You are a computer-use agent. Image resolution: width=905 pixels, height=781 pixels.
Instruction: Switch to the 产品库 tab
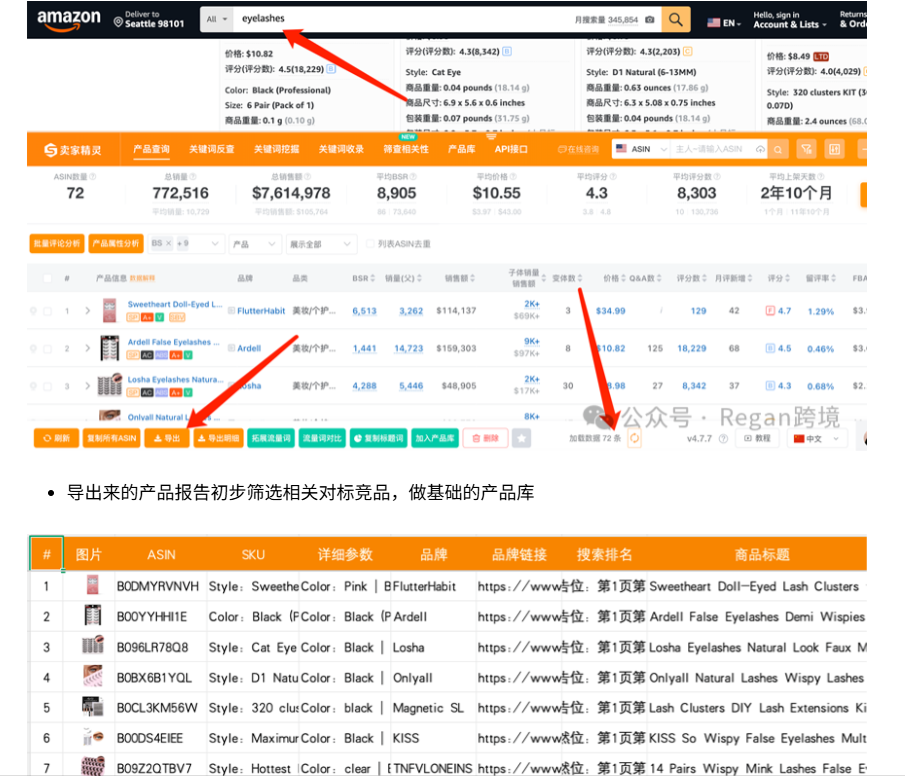click(x=462, y=150)
